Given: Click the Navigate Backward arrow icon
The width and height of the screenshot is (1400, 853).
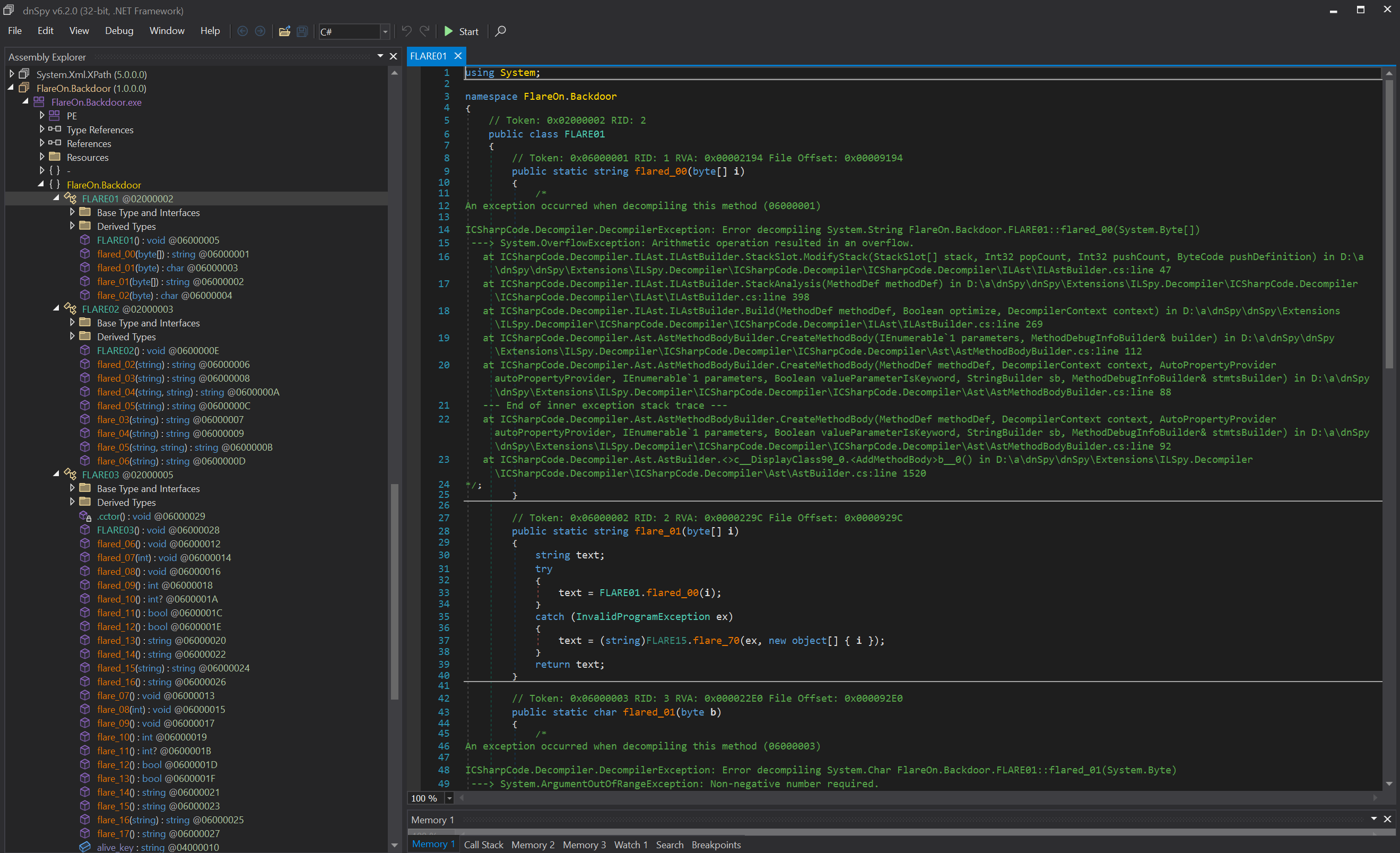Looking at the screenshot, I should 242,31.
